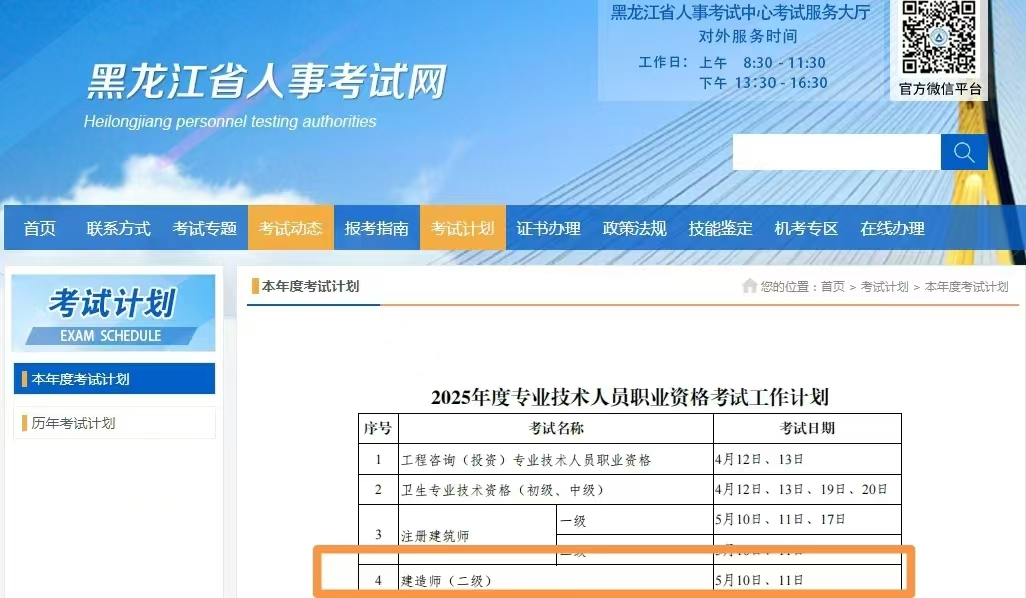
Task: Go to 机考专区 section
Action: coord(806,228)
